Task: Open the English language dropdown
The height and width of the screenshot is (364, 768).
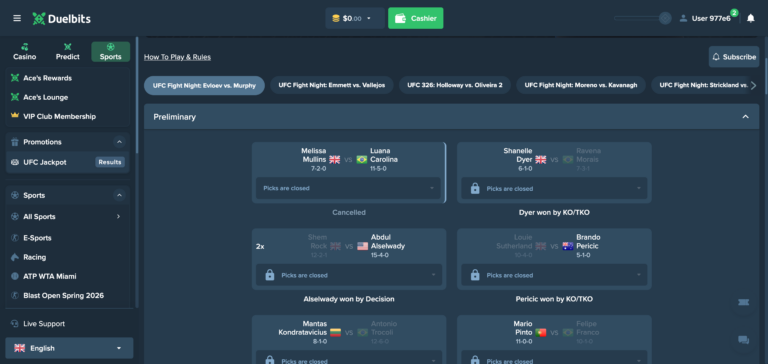Action: pos(69,348)
